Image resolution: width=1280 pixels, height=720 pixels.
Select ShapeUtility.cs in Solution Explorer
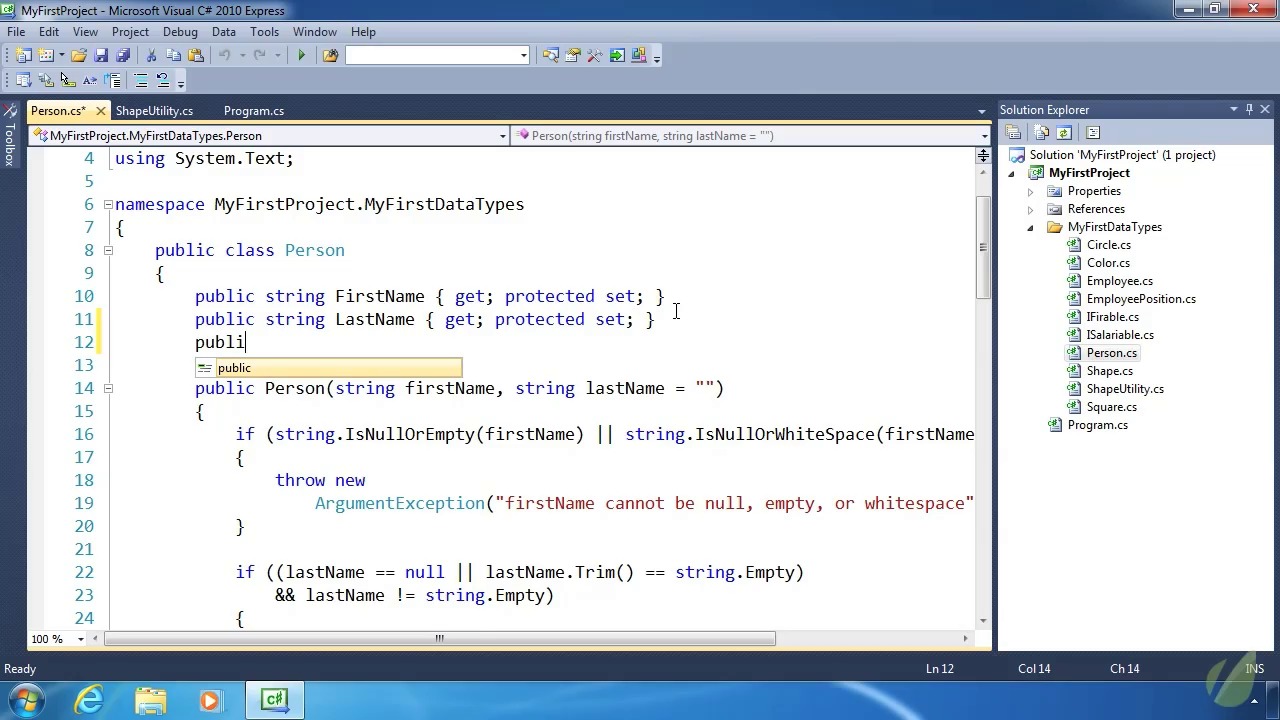(1125, 389)
